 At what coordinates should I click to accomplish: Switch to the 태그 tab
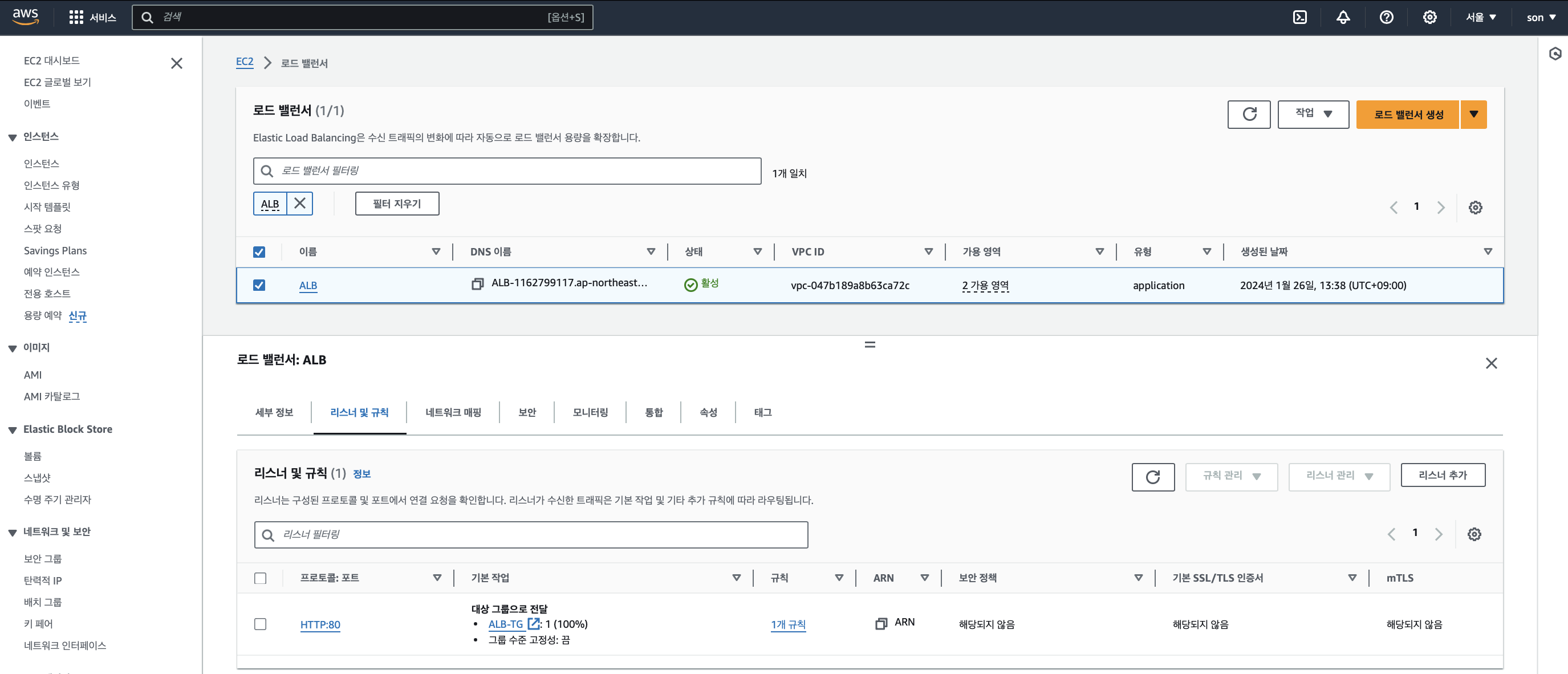tap(762, 412)
